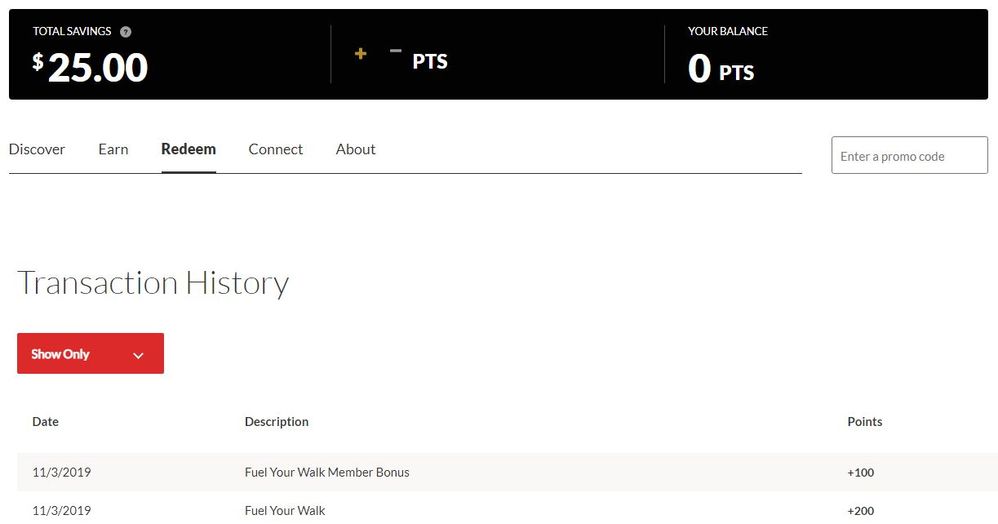The height and width of the screenshot is (524, 998).
Task: Click the Transaction History heading
Action: 153,283
